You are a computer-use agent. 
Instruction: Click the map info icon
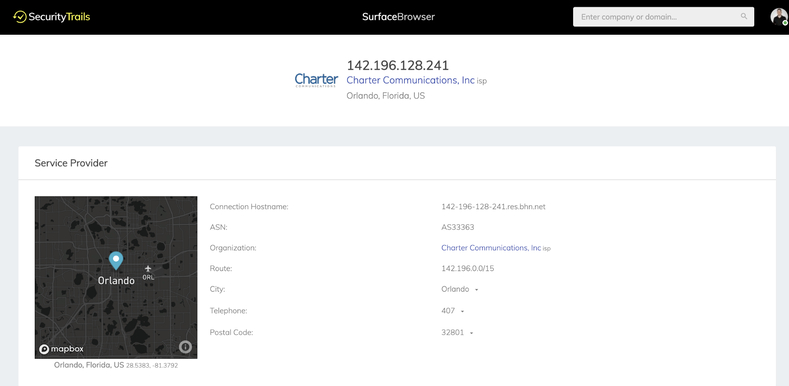tap(186, 346)
